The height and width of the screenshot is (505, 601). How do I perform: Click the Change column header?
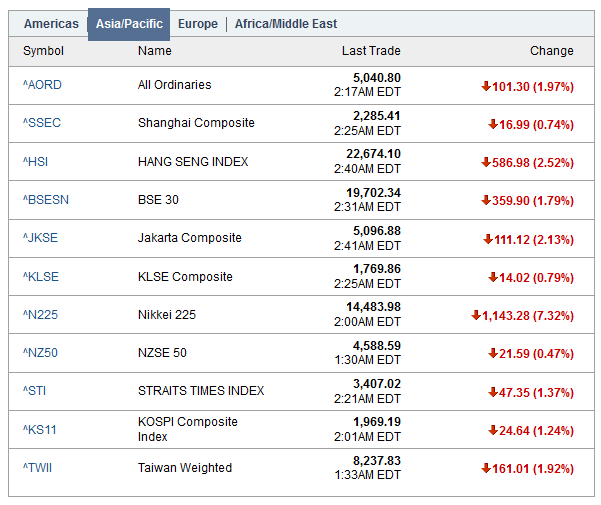(x=551, y=51)
